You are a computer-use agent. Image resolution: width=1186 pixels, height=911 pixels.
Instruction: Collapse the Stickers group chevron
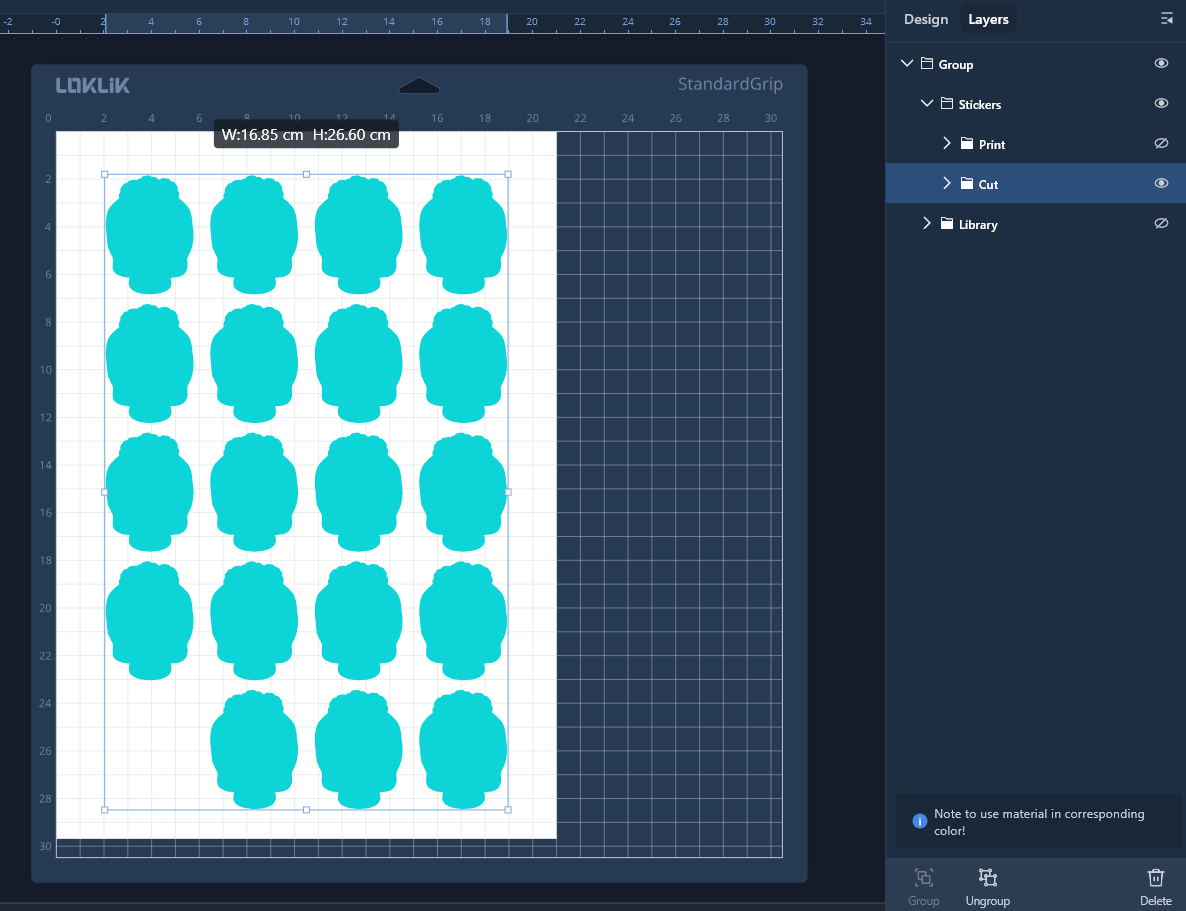[927, 104]
